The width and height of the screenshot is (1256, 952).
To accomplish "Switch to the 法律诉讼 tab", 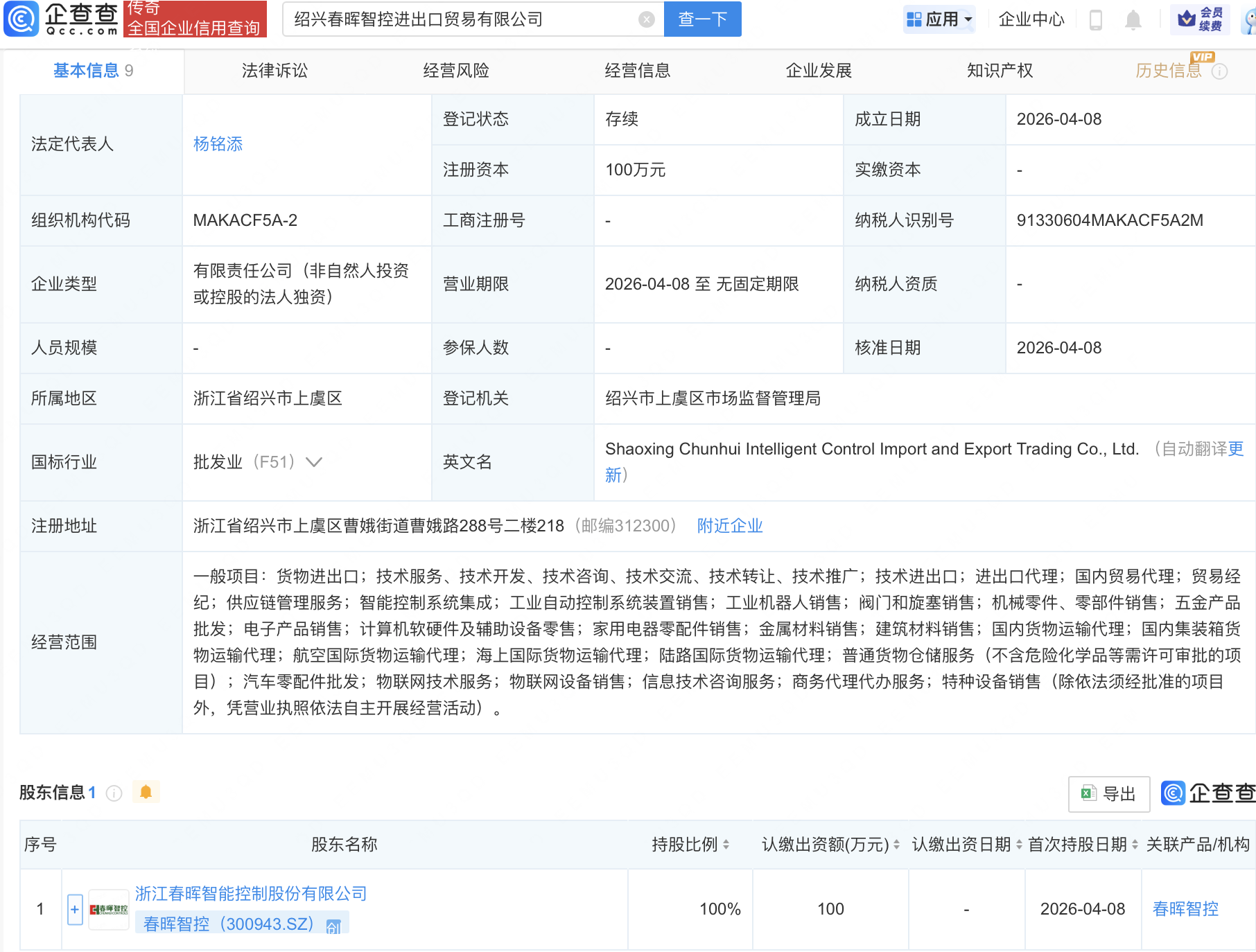I will tap(274, 71).
